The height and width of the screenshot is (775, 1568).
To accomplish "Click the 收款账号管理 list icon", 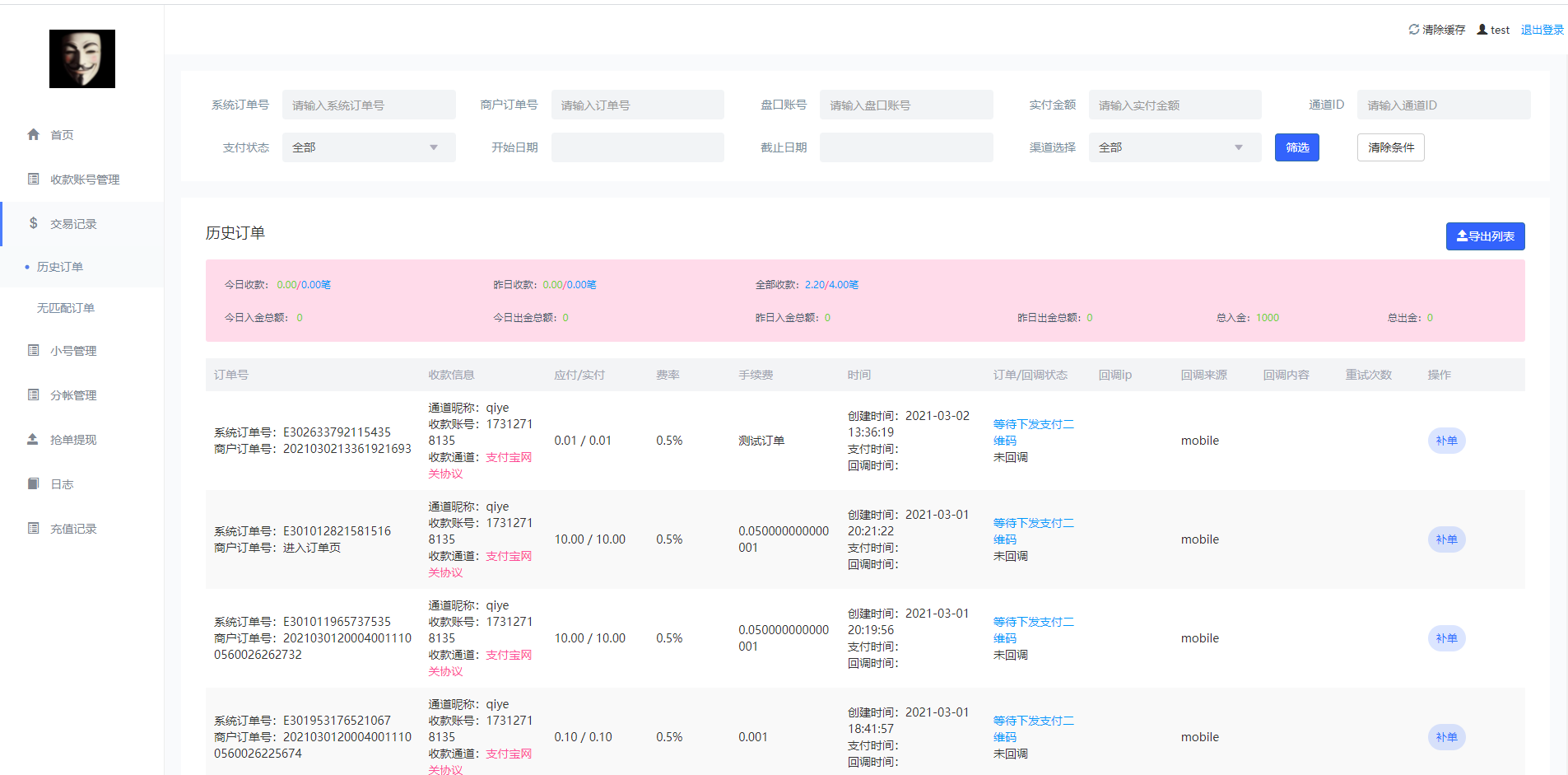I will pyautogui.click(x=33, y=179).
